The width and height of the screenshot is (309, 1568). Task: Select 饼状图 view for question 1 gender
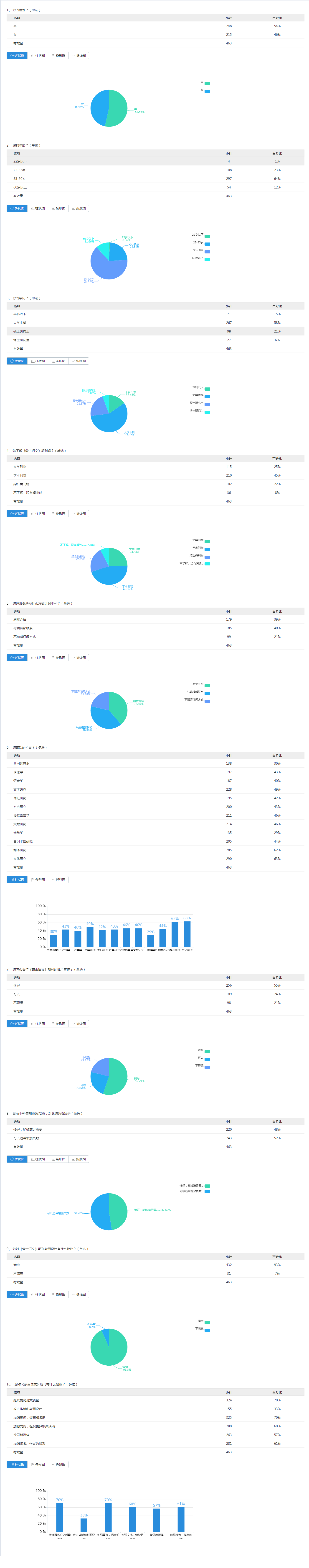tap(17, 55)
